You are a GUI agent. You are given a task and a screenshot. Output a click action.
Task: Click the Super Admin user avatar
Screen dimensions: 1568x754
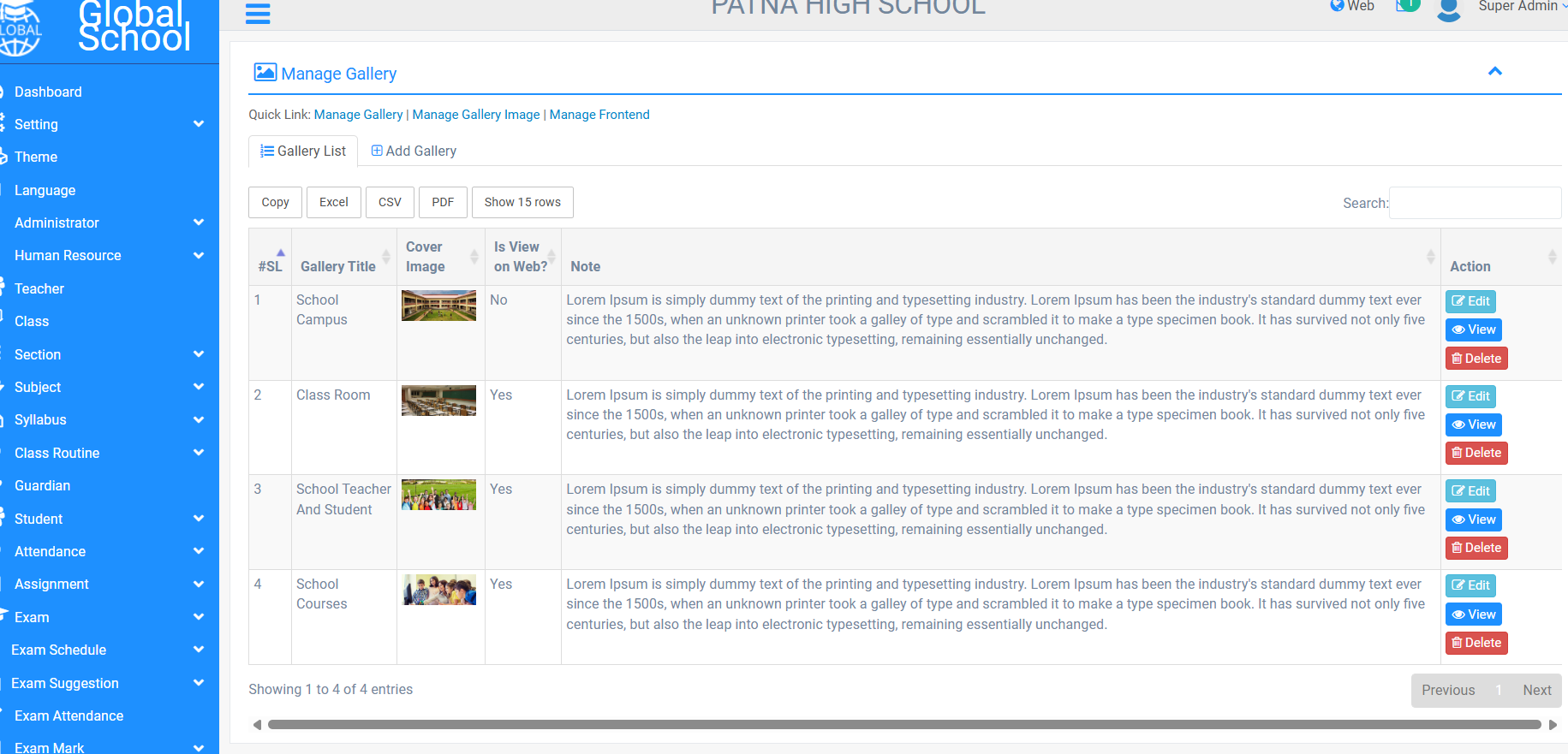[x=1449, y=9]
